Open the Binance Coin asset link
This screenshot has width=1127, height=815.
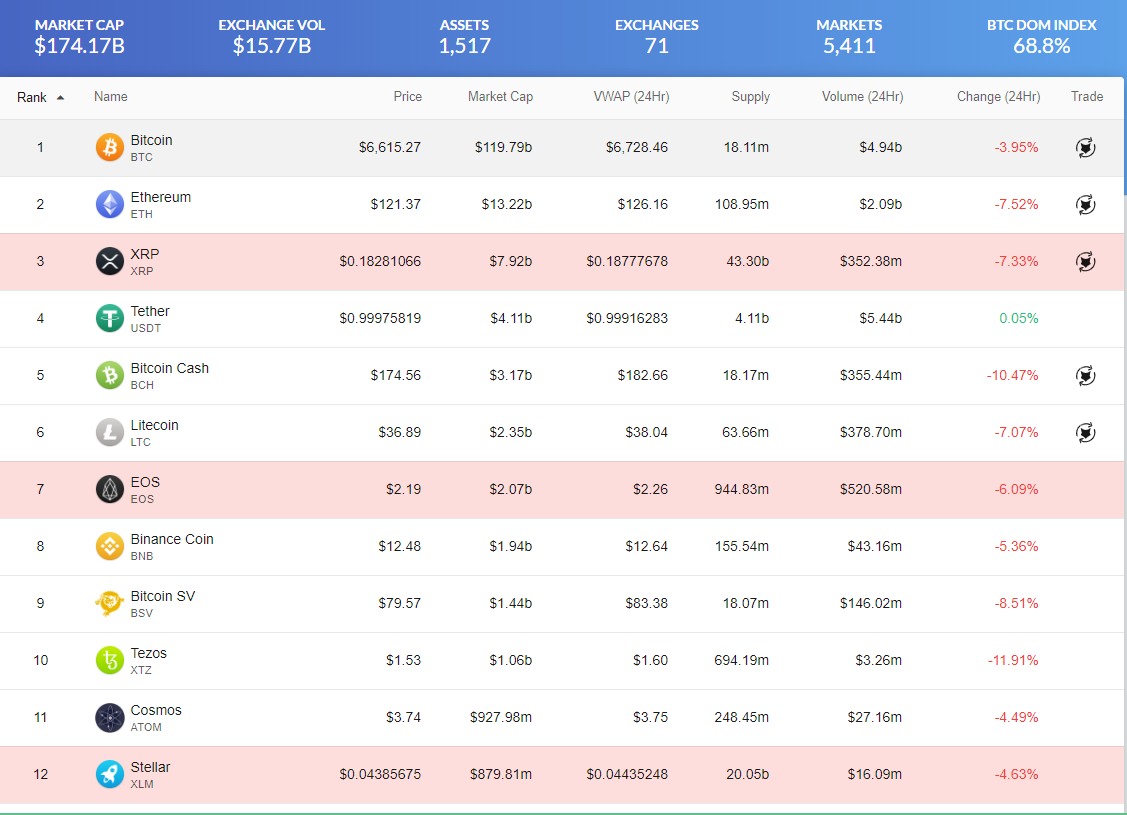click(x=172, y=539)
